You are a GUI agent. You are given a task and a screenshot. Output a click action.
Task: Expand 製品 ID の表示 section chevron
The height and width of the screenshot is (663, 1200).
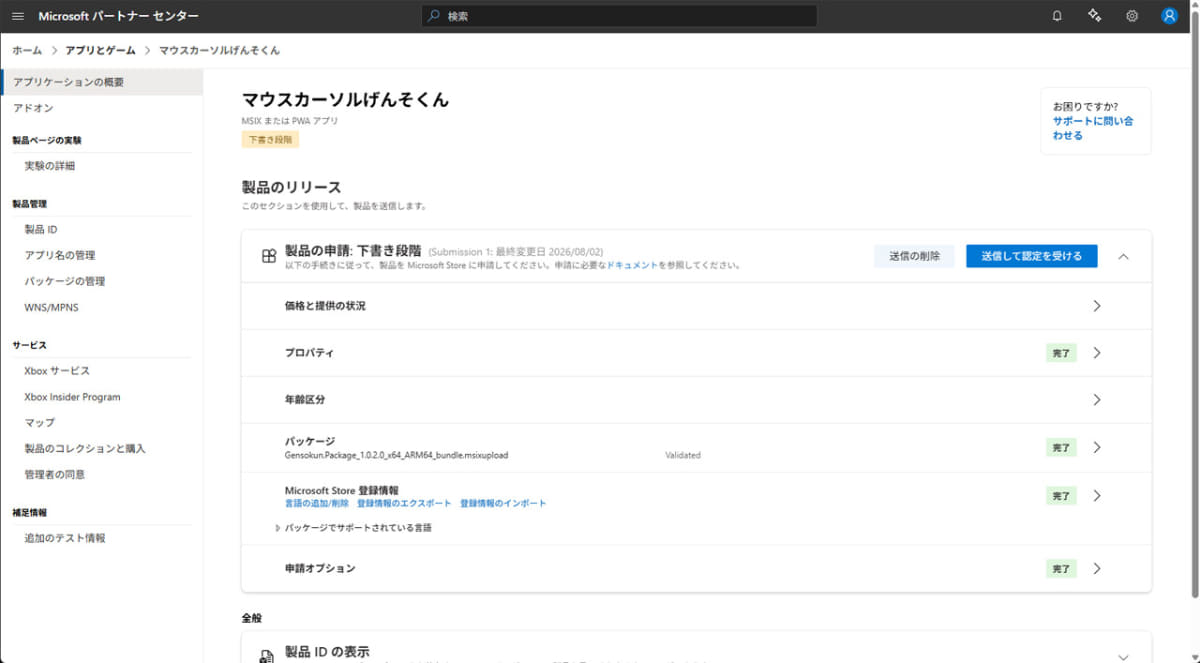click(1123, 658)
